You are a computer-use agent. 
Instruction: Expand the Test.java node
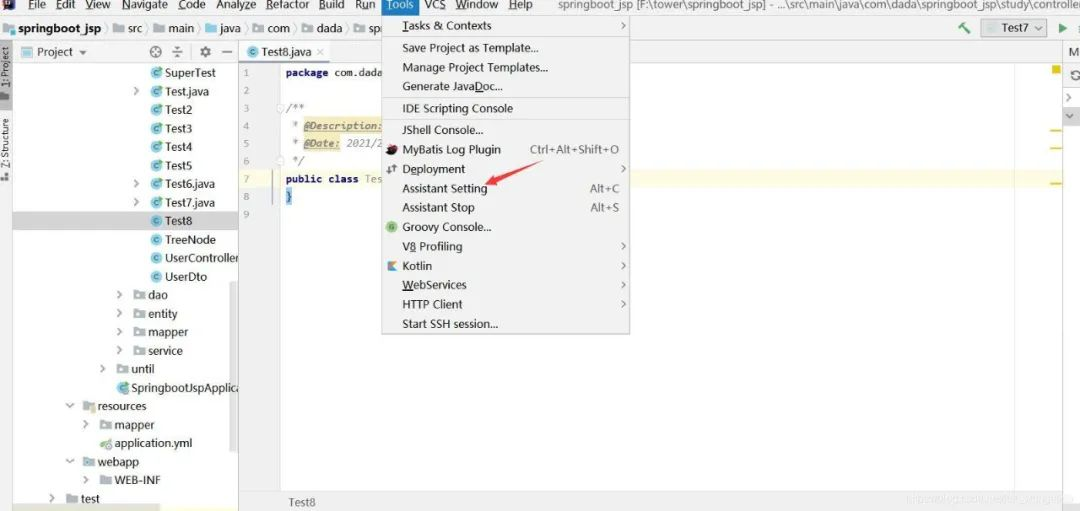[x=136, y=91]
